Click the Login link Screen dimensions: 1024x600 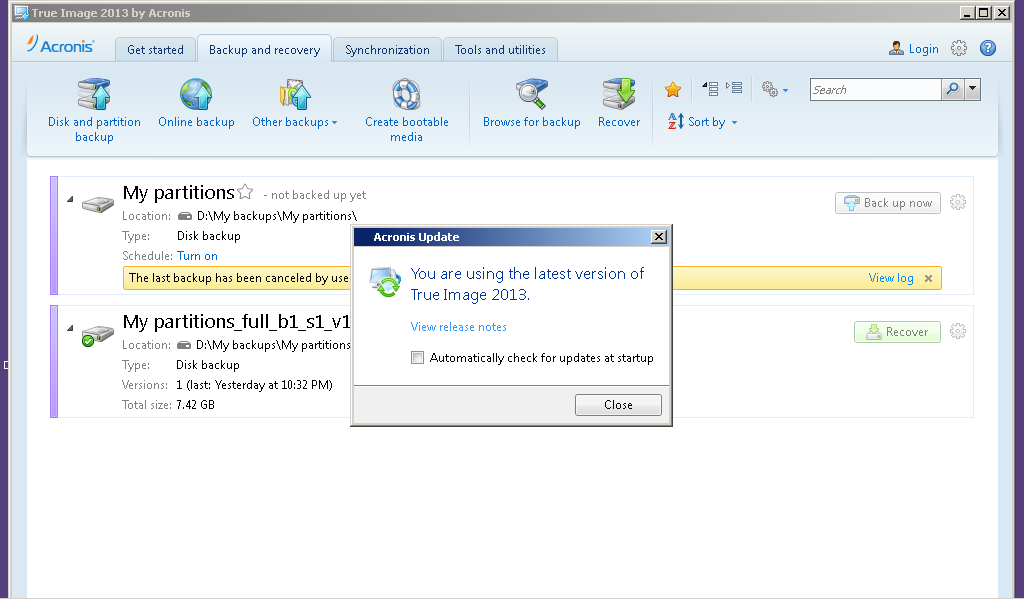pos(914,49)
